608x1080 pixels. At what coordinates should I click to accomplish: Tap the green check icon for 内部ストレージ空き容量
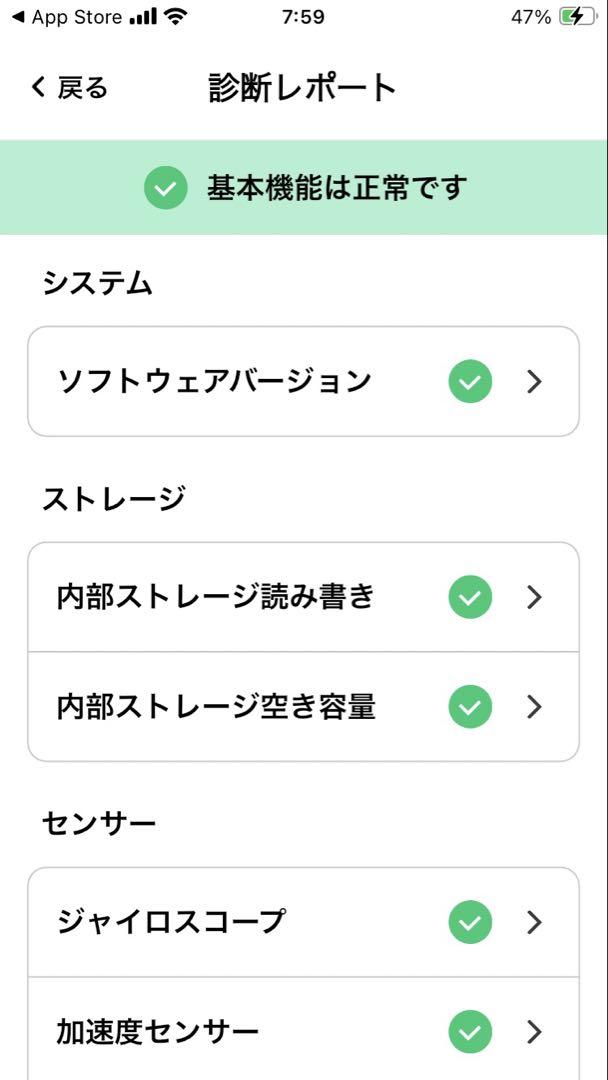click(x=470, y=707)
